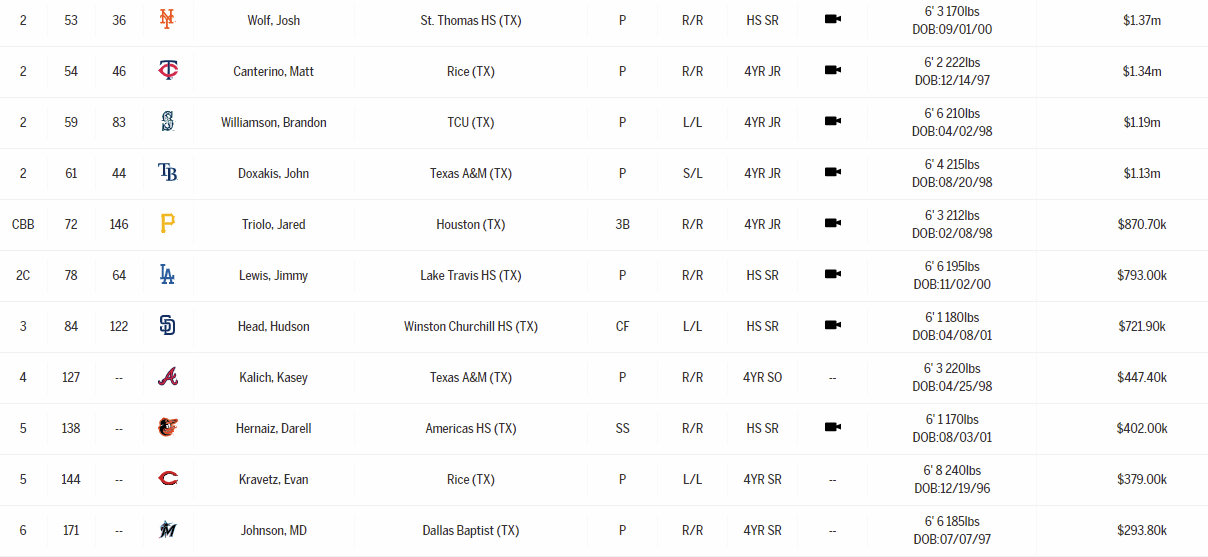The image size is (1208, 557).
Task: Open the Tampa Bay Rays logo
Action: (x=167, y=173)
